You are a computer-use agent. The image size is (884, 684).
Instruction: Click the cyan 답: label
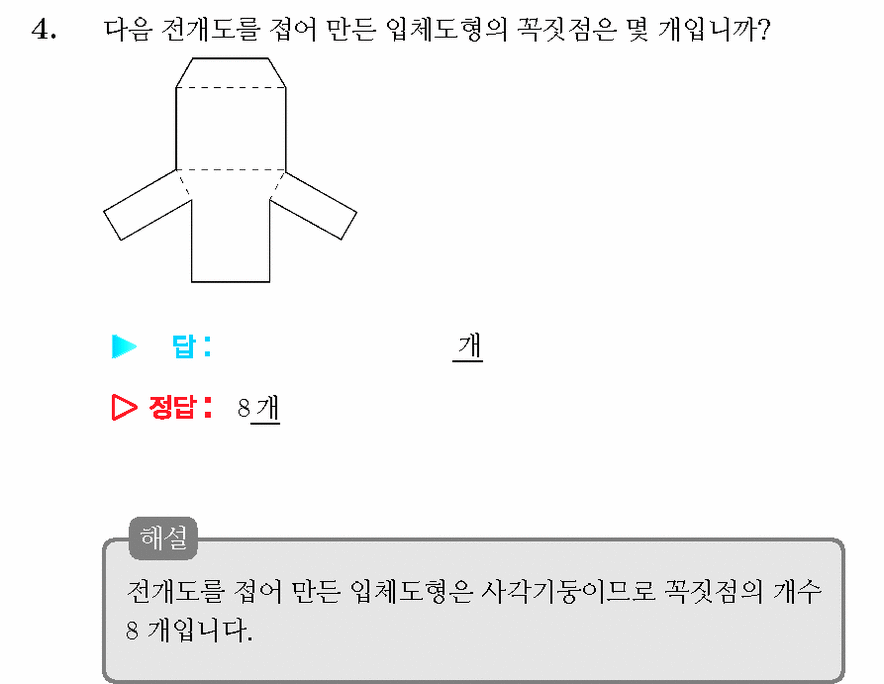[191, 346]
